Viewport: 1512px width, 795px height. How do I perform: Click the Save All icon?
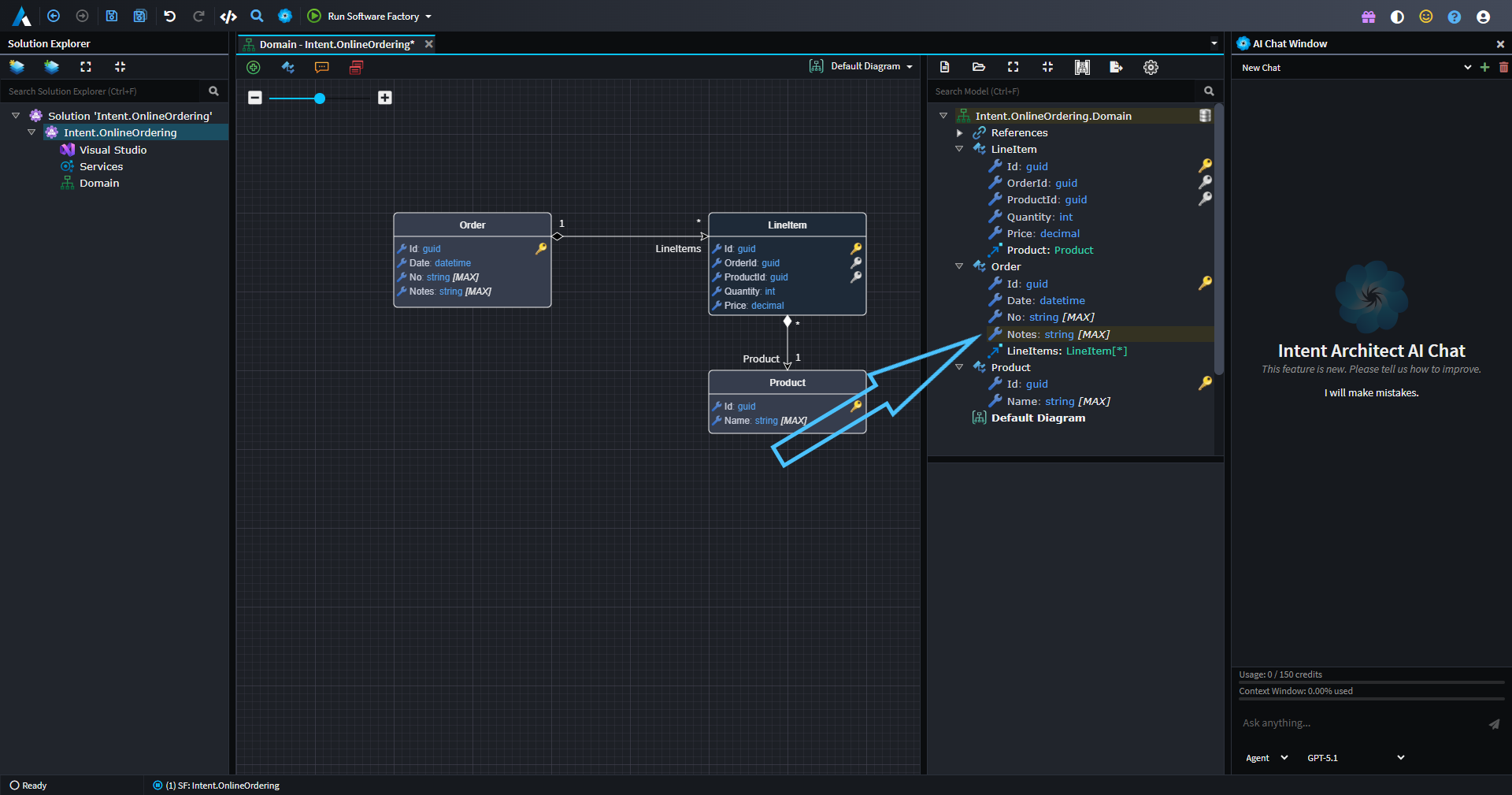pyautogui.click(x=140, y=16)
